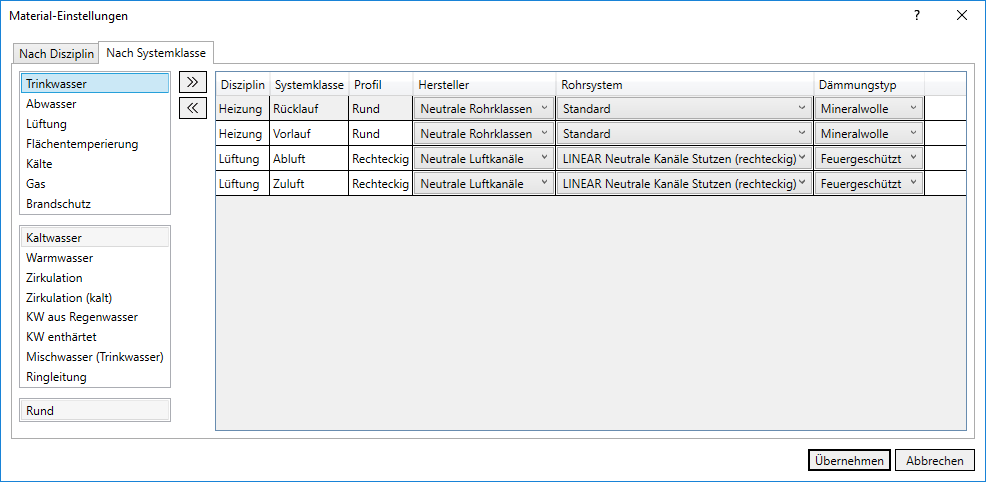Click the Vorlauf cell in the table
The height and width of the screenshot is (482, 986).
pos(309,134)
